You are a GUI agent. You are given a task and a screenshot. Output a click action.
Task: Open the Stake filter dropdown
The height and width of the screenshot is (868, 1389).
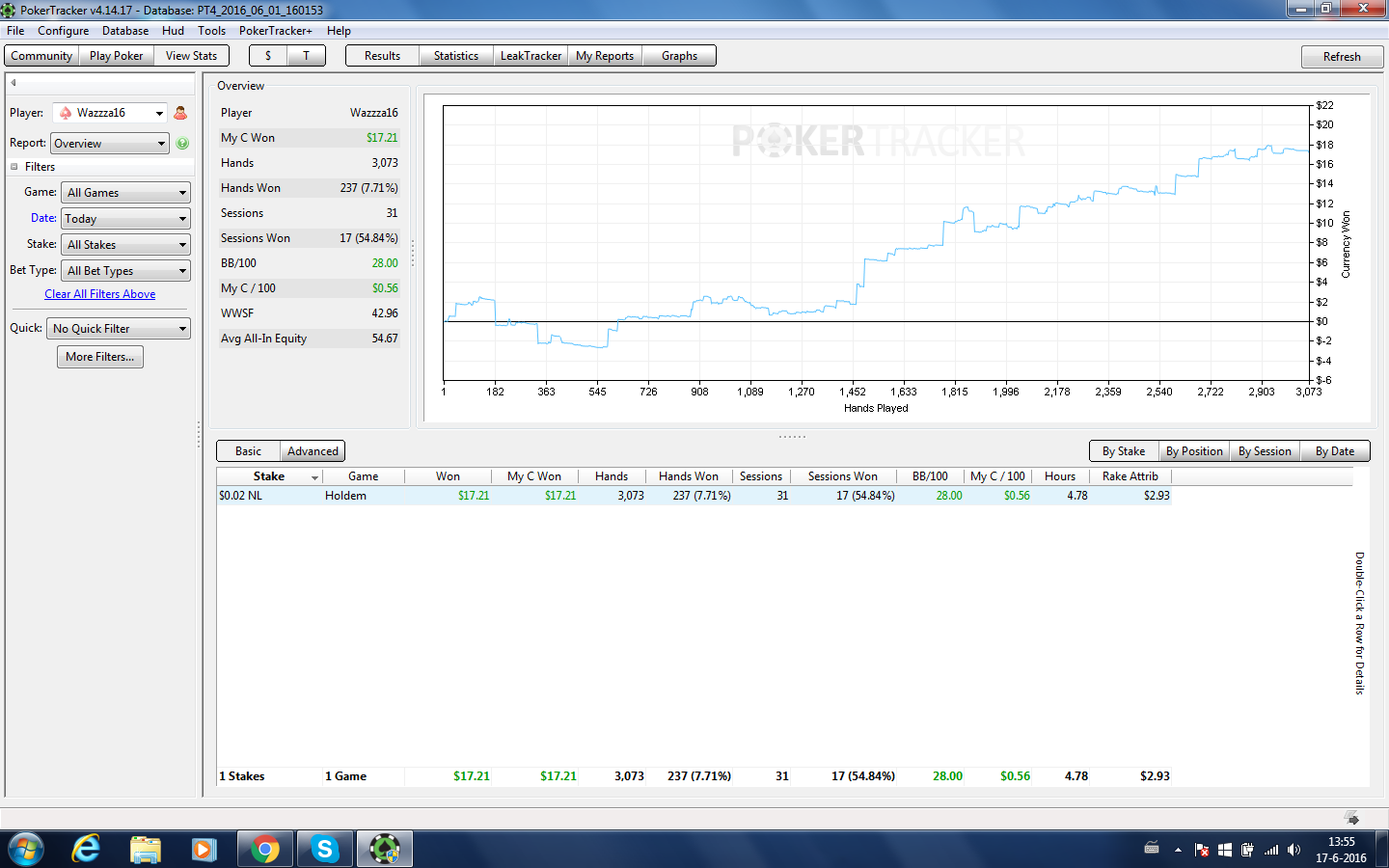coord(125,245)
